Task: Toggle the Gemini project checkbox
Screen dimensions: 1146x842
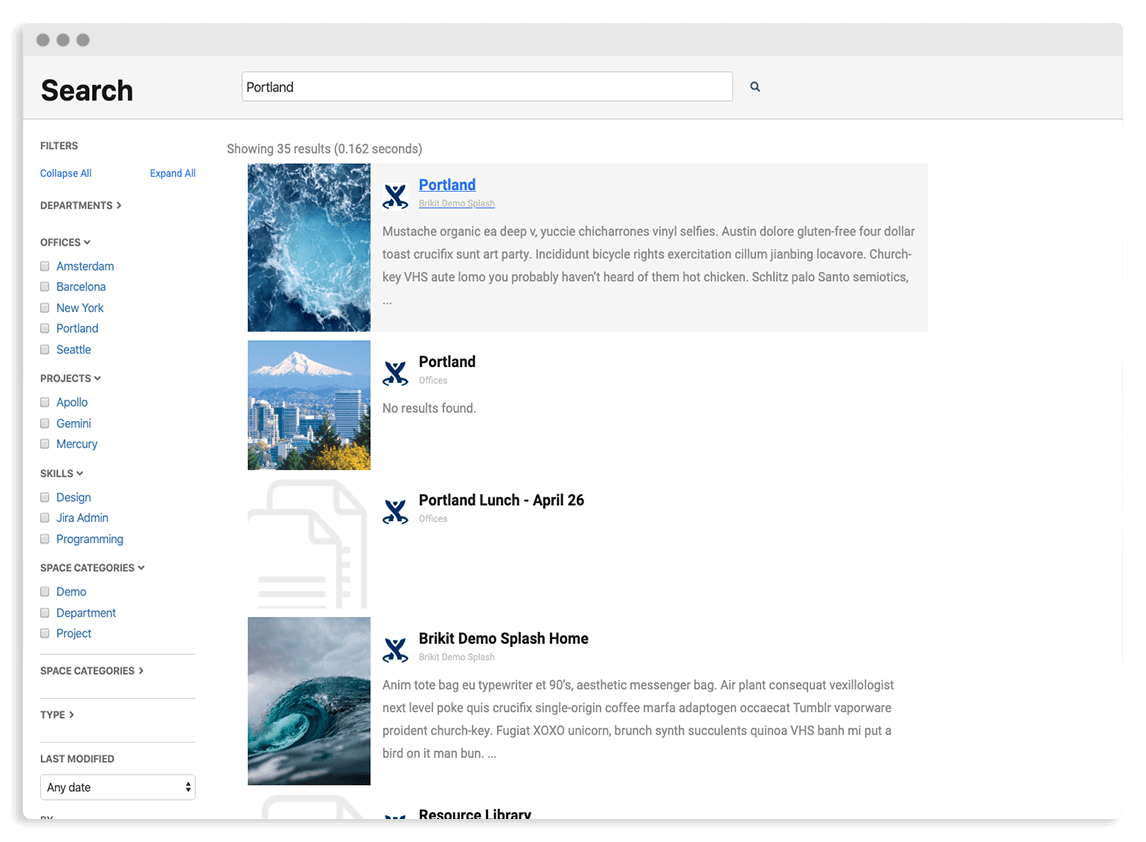Action: coord(45,423)
